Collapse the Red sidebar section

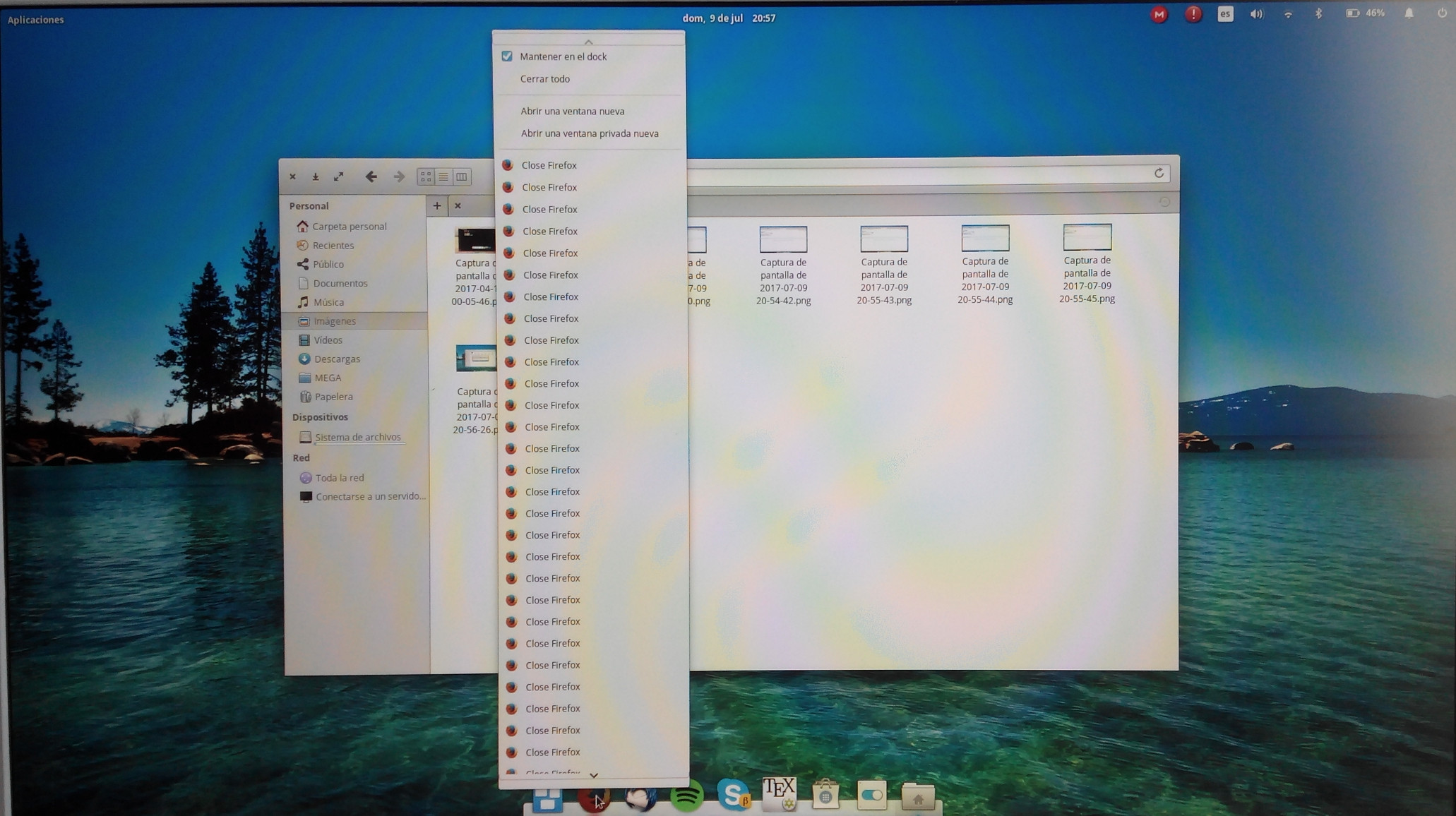[301, 458]
